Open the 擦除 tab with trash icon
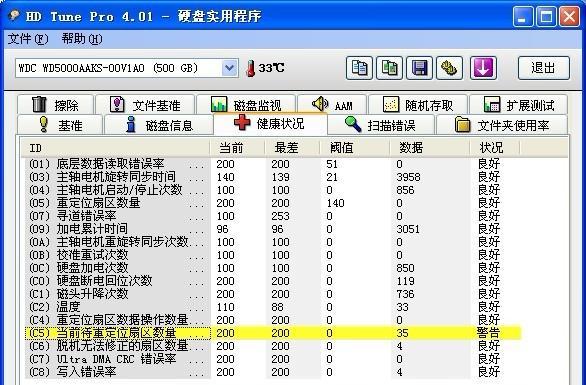The width and height of the screenshot is (586, 385). [x=55, y=105]
